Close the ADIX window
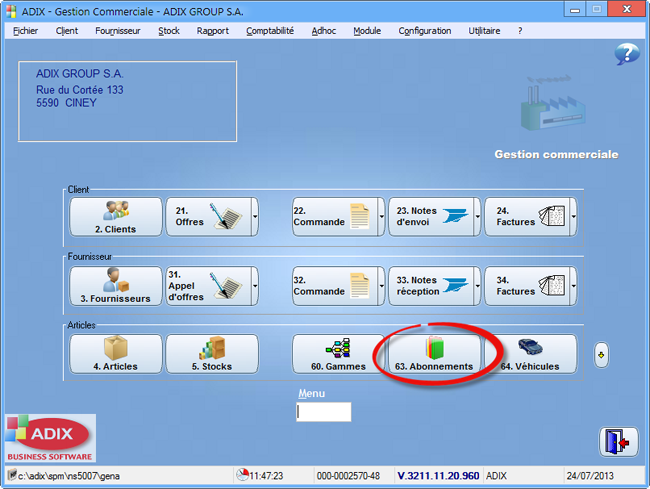Viewport: 650px width, 489px height. coord(627,9)
